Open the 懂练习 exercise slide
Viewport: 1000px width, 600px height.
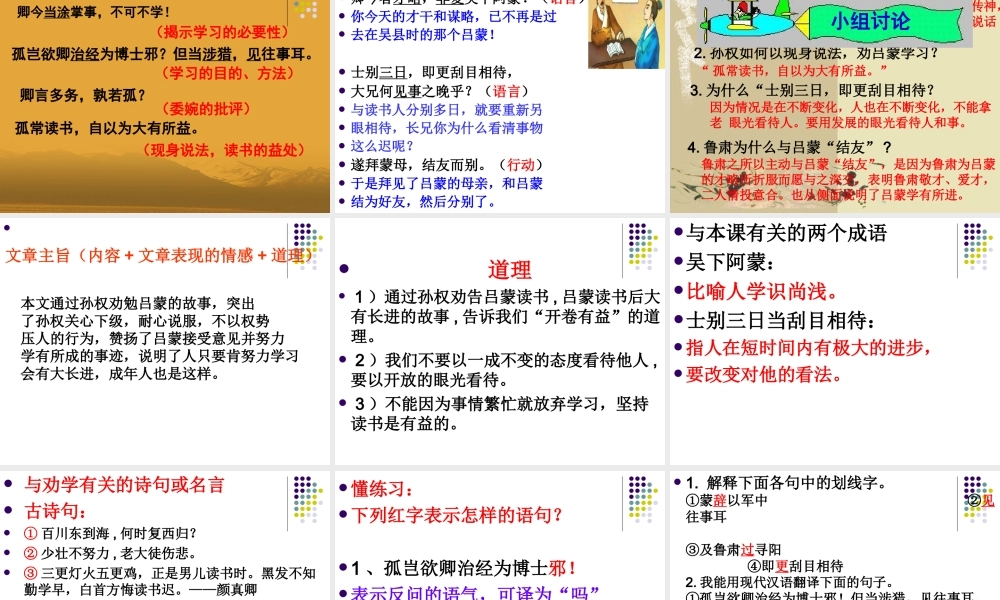tap(499, 536)
